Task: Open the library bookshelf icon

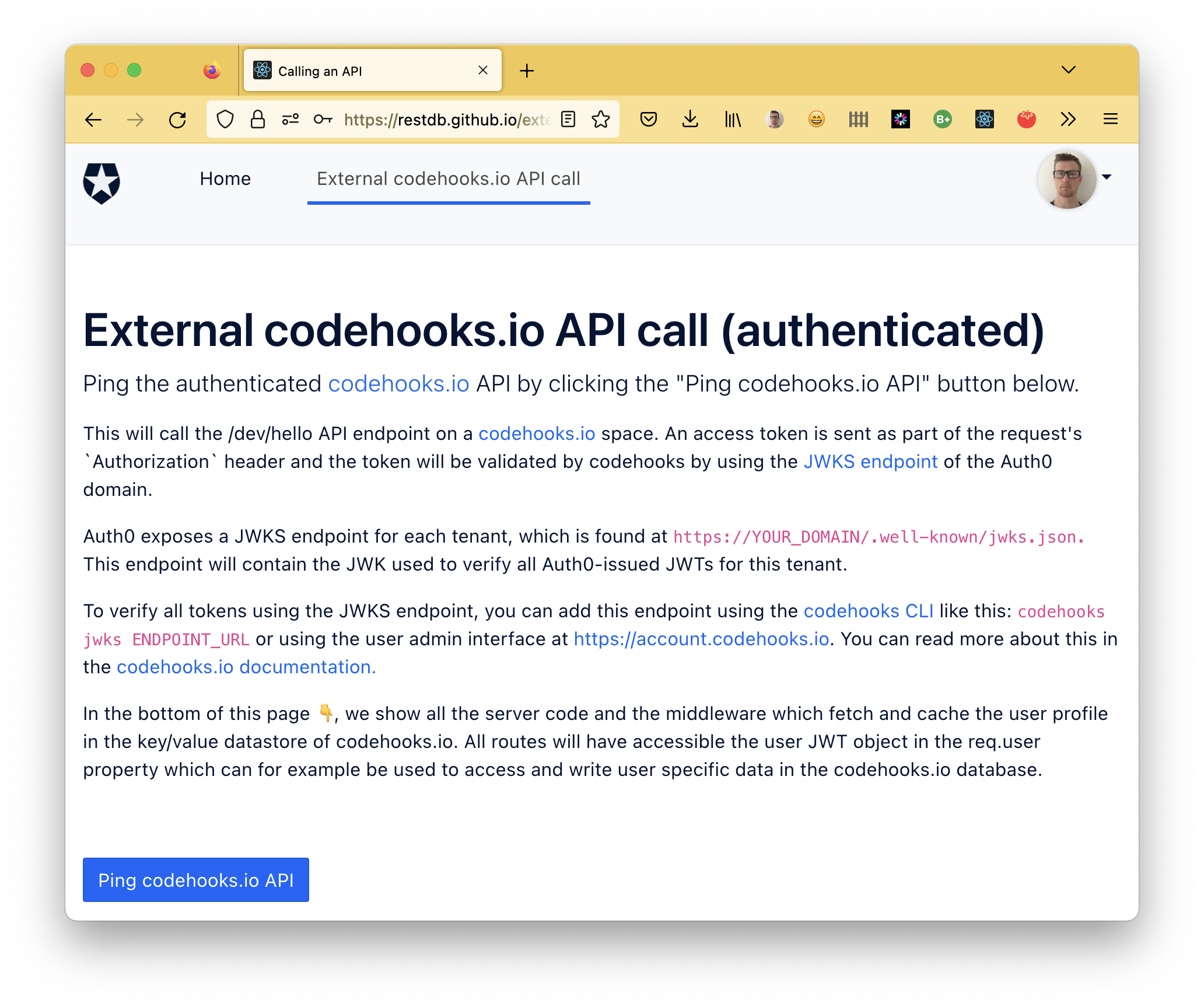Action: (733, 120)
